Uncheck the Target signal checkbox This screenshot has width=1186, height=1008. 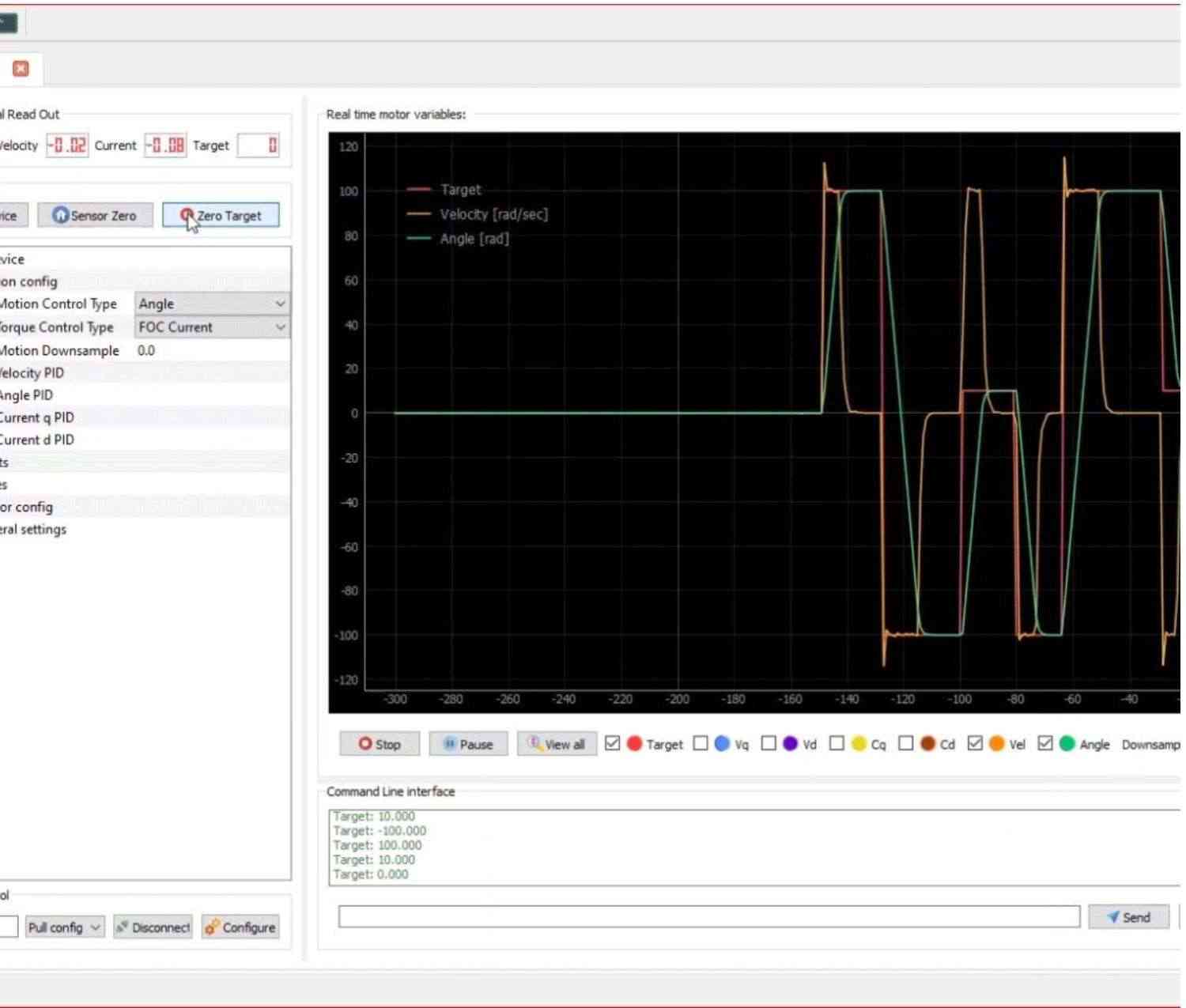pos(612,743)
